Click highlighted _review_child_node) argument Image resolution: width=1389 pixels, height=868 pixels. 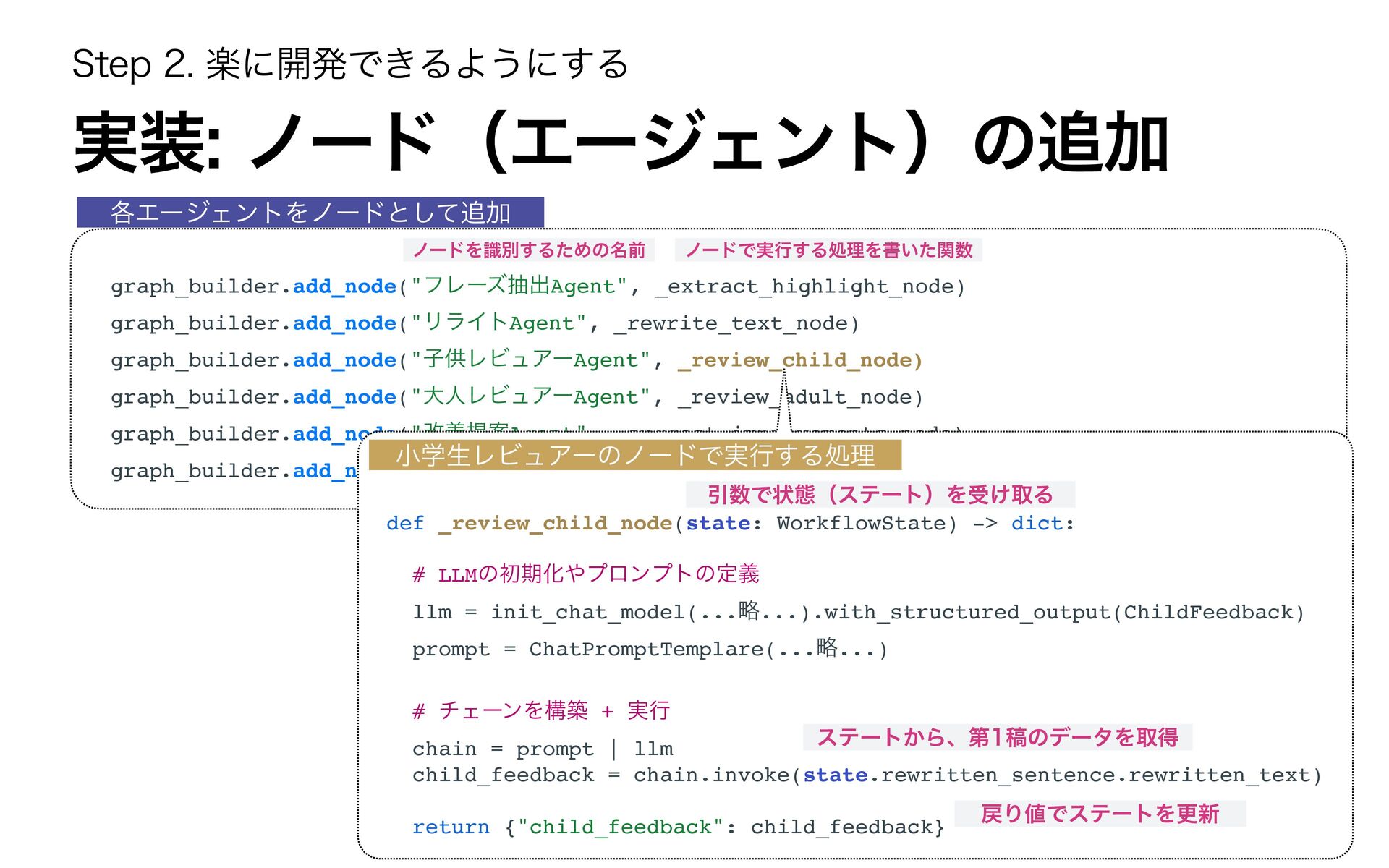(800, 360)
